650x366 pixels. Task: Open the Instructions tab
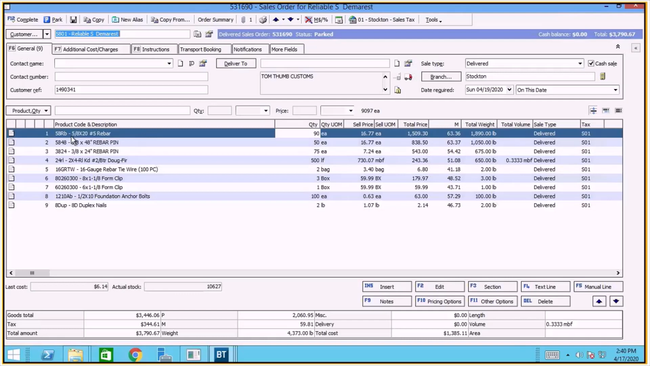tap(152, 49)
